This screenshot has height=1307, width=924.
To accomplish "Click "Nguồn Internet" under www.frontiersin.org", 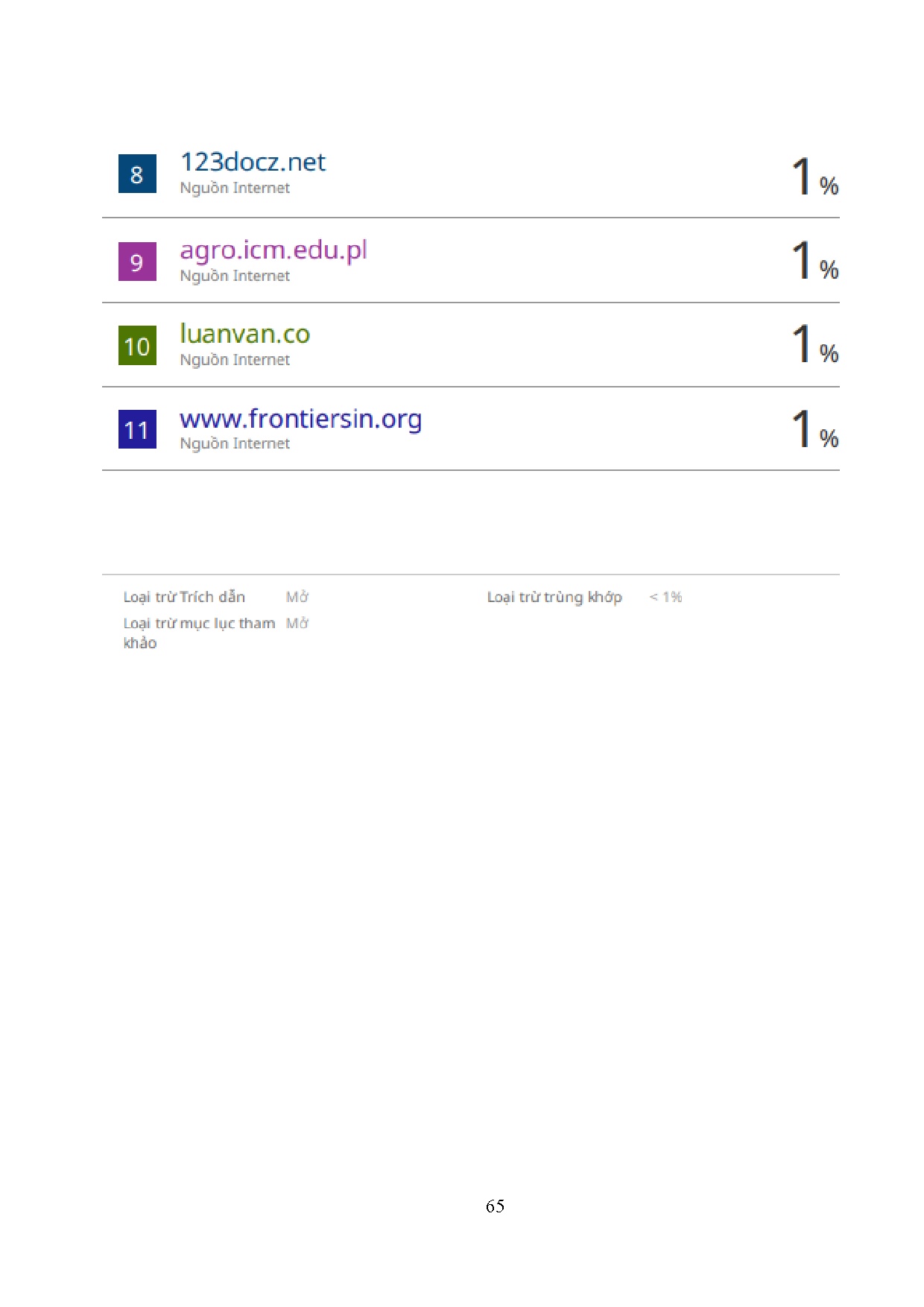I will (235, 444).
